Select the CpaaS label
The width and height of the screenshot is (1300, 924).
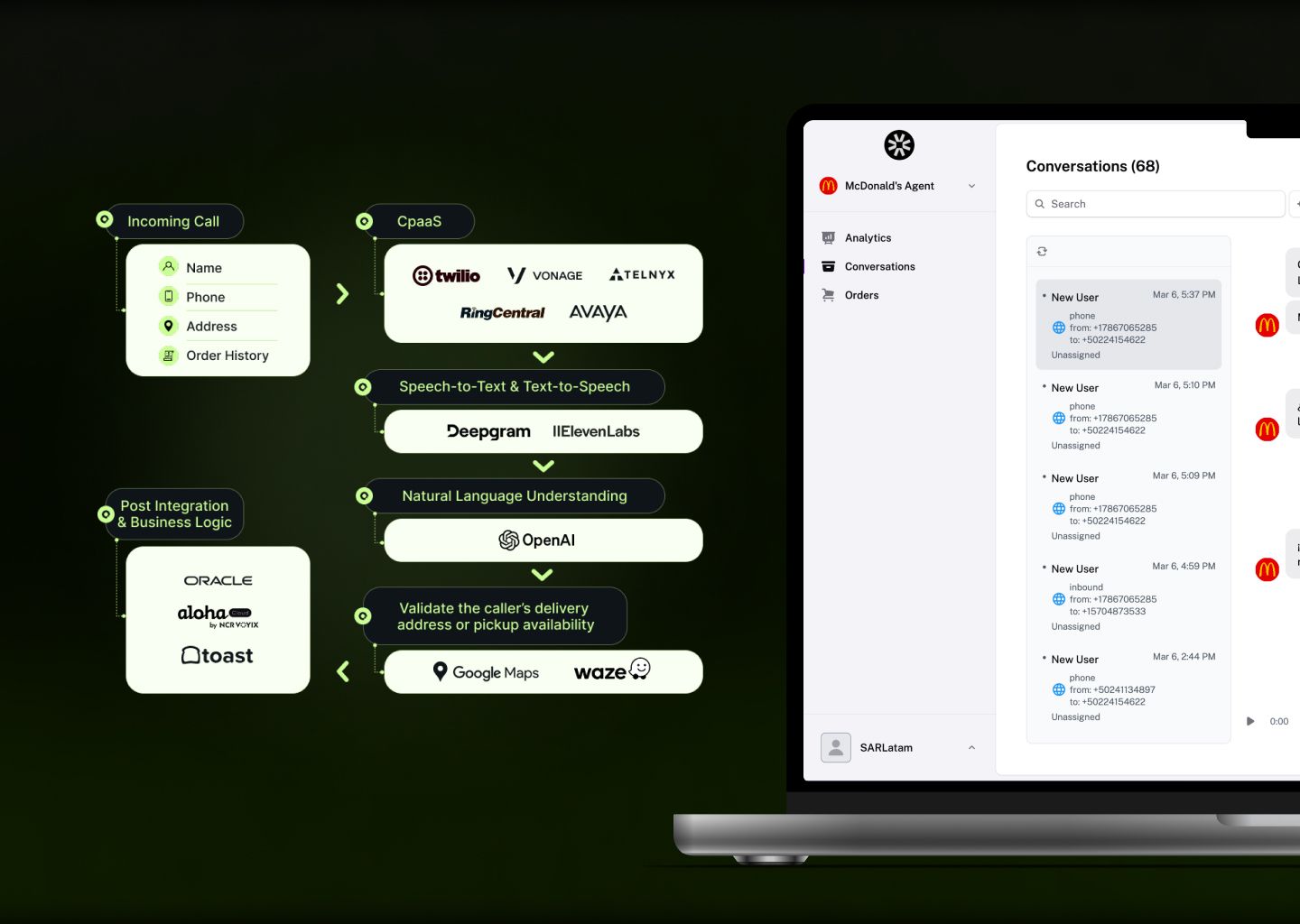(419, 221)
